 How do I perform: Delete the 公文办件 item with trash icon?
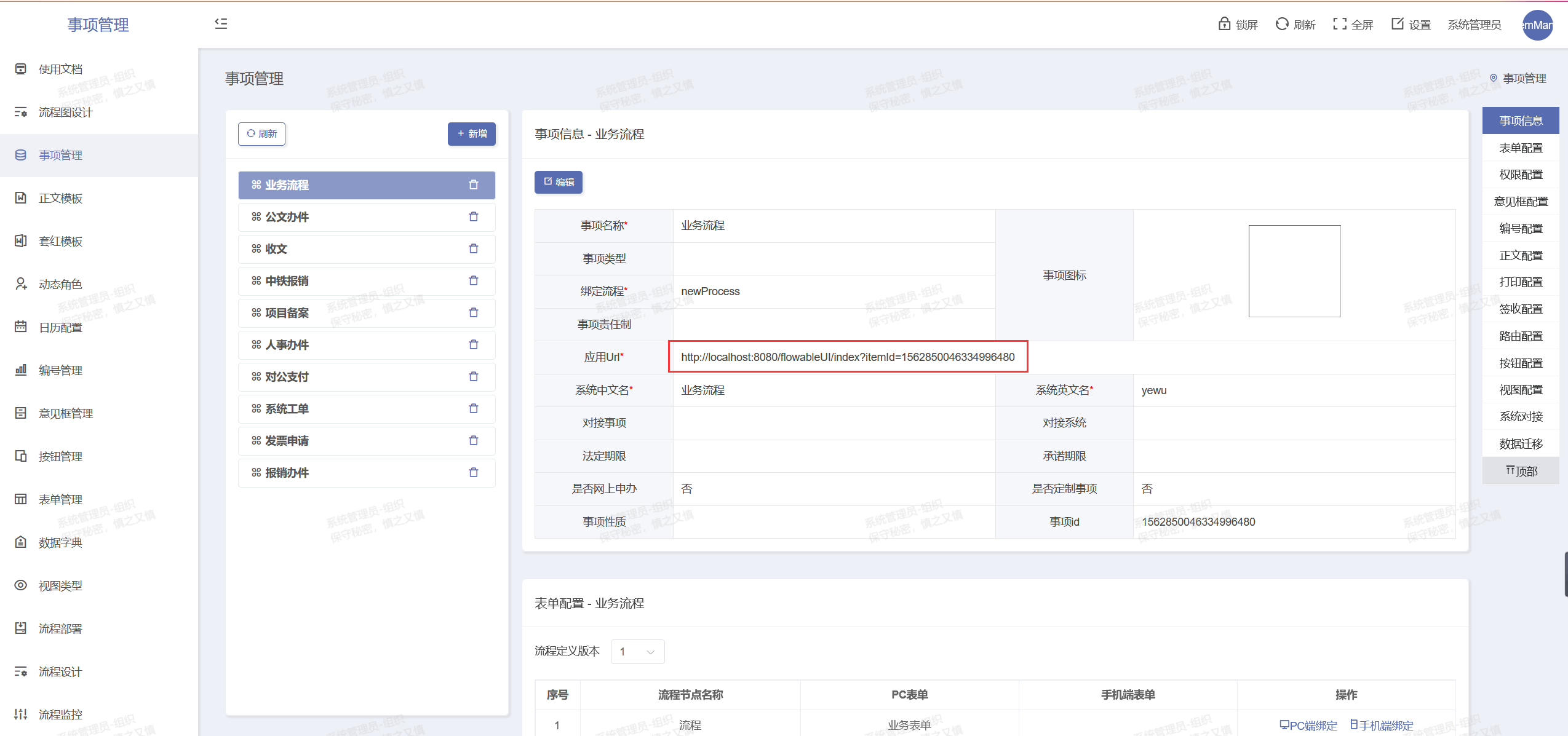point(474,217)
